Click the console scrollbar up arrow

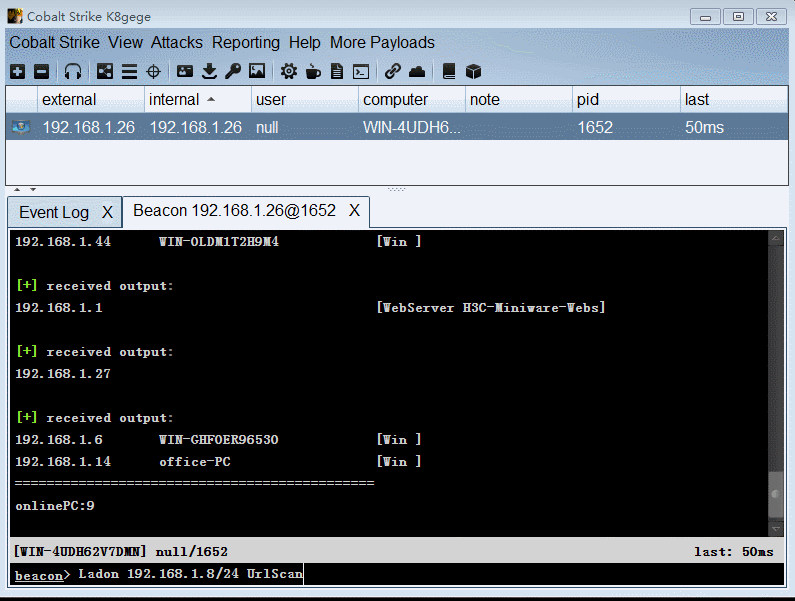click(775, 238)
